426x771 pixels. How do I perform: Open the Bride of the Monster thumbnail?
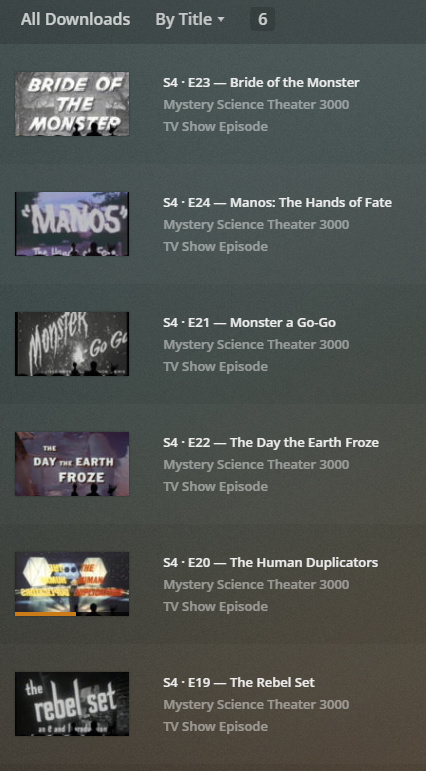(72, 104)
